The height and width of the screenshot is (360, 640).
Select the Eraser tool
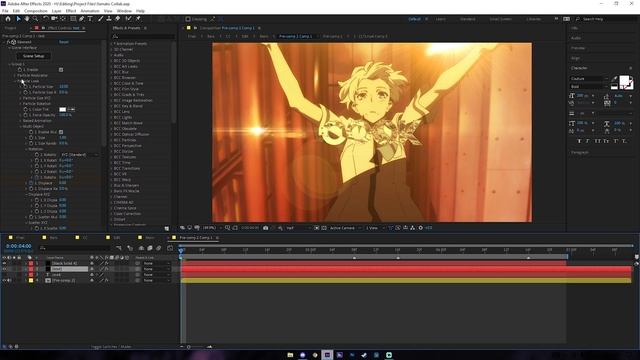118,19
